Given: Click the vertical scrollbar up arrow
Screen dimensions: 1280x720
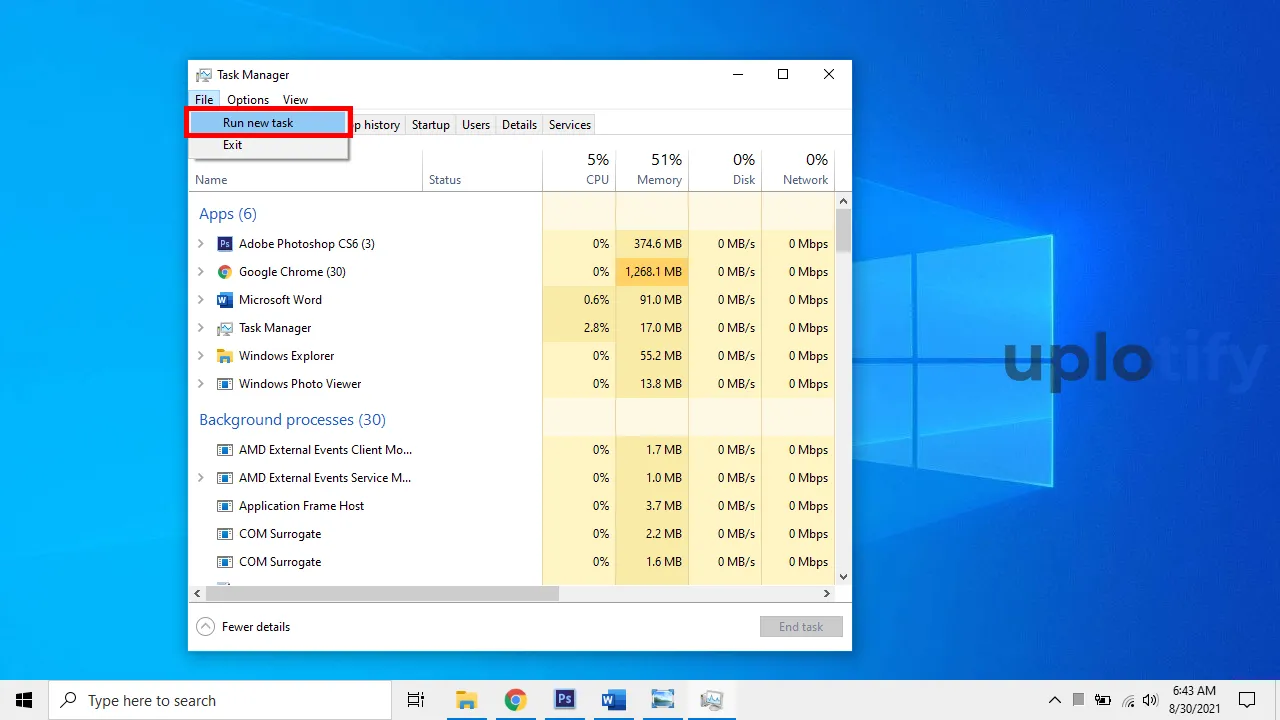Looking at the screenshot, I should tap(843, 201).
